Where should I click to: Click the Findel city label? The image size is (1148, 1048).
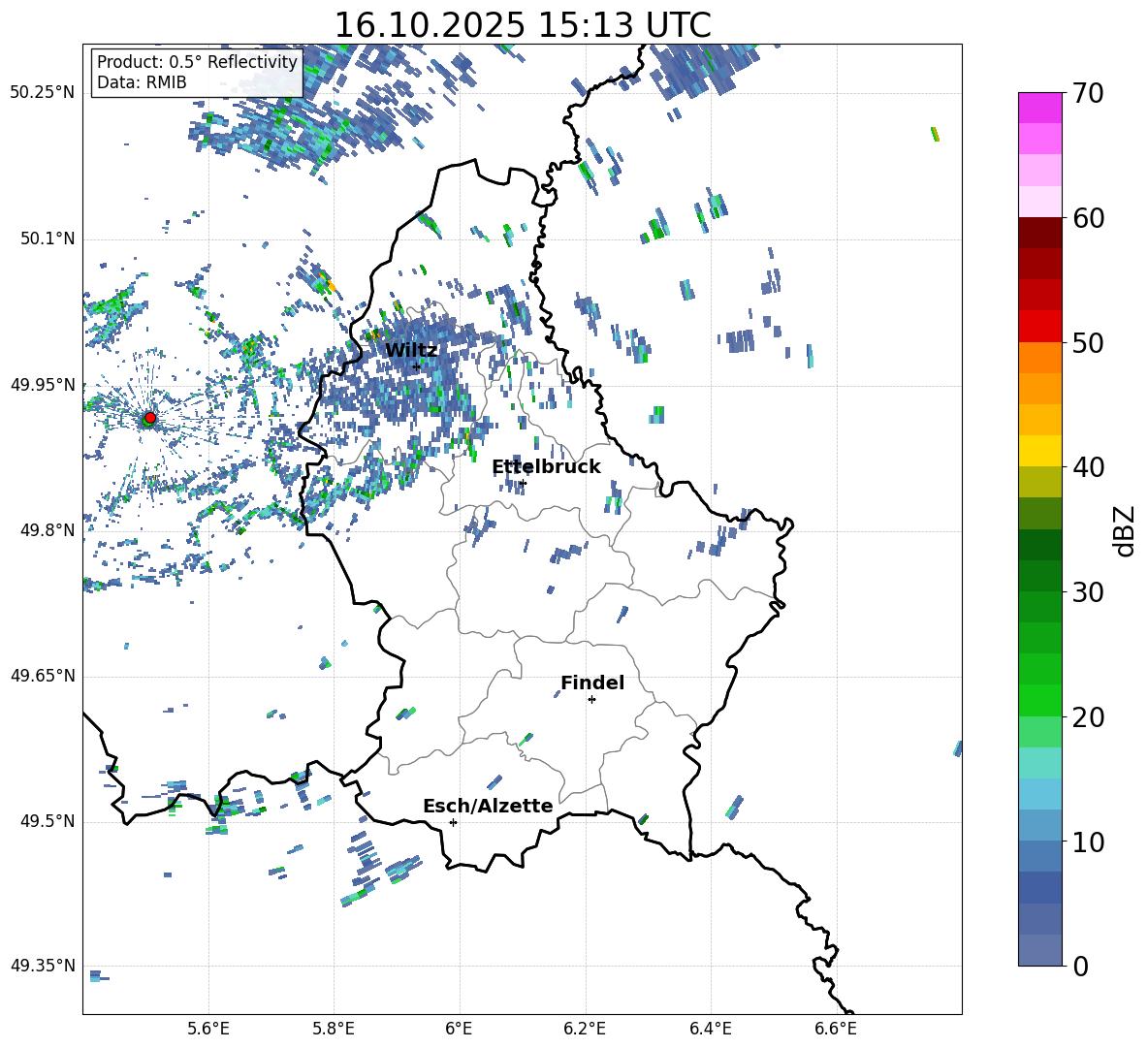pyautogui.click(x=592, y=683)
